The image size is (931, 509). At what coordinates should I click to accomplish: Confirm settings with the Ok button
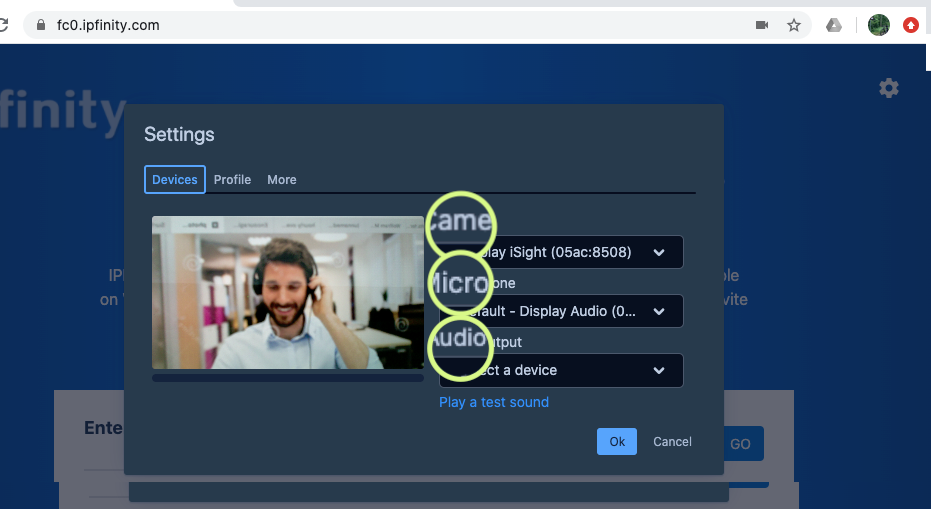click(x=617, y=441)
